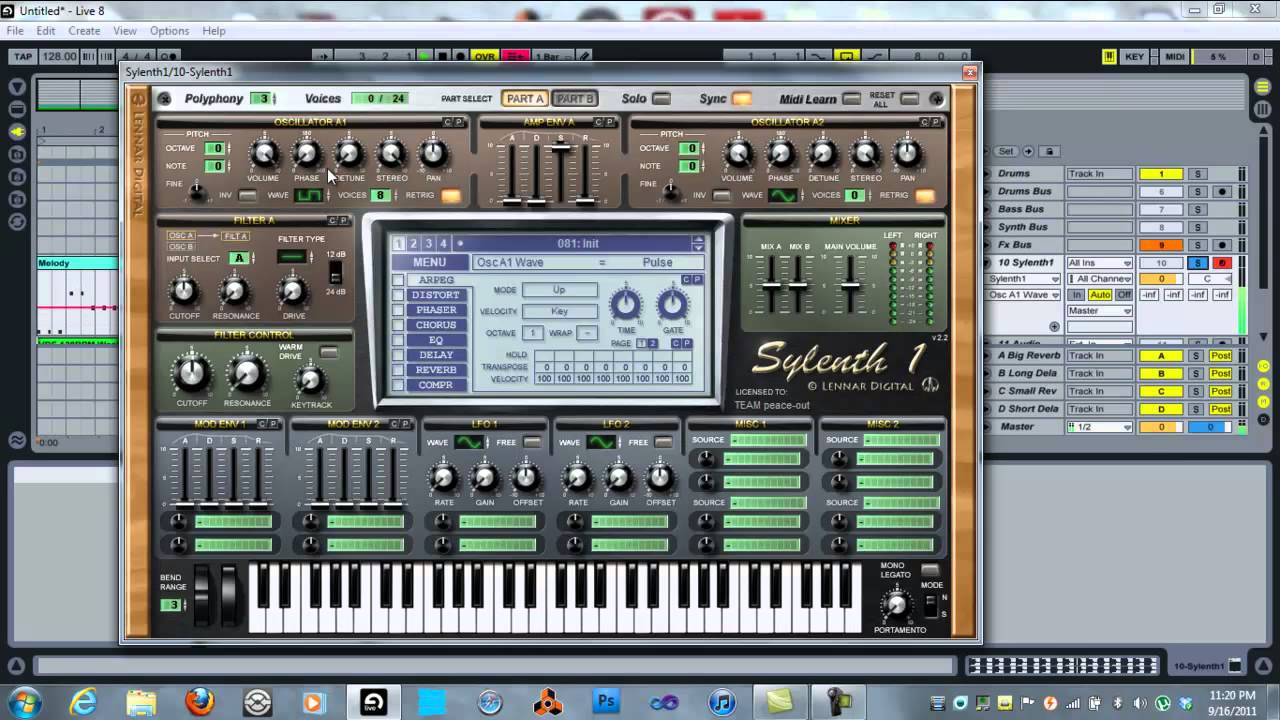Viewport: 1280px width, 720px height.
Task: Click the TAP tempo button
Action: [22, 57]
